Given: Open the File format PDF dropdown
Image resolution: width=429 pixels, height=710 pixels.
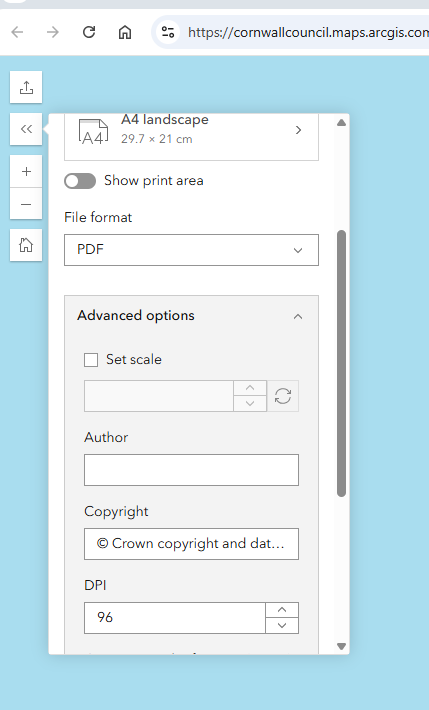Looking at the screenshot, I should coord(191,250).
